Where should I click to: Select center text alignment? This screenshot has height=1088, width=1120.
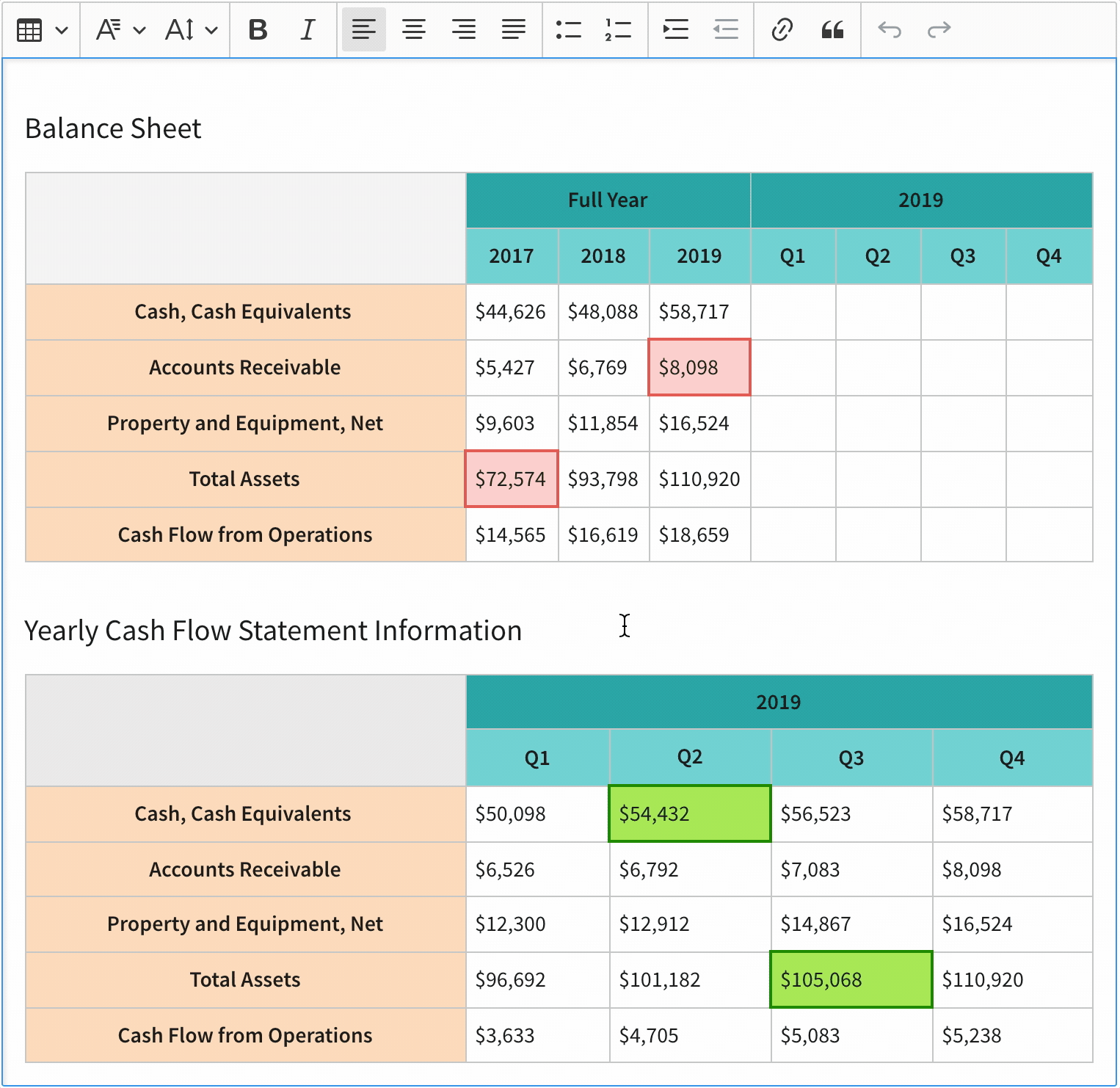coord(414,29)
